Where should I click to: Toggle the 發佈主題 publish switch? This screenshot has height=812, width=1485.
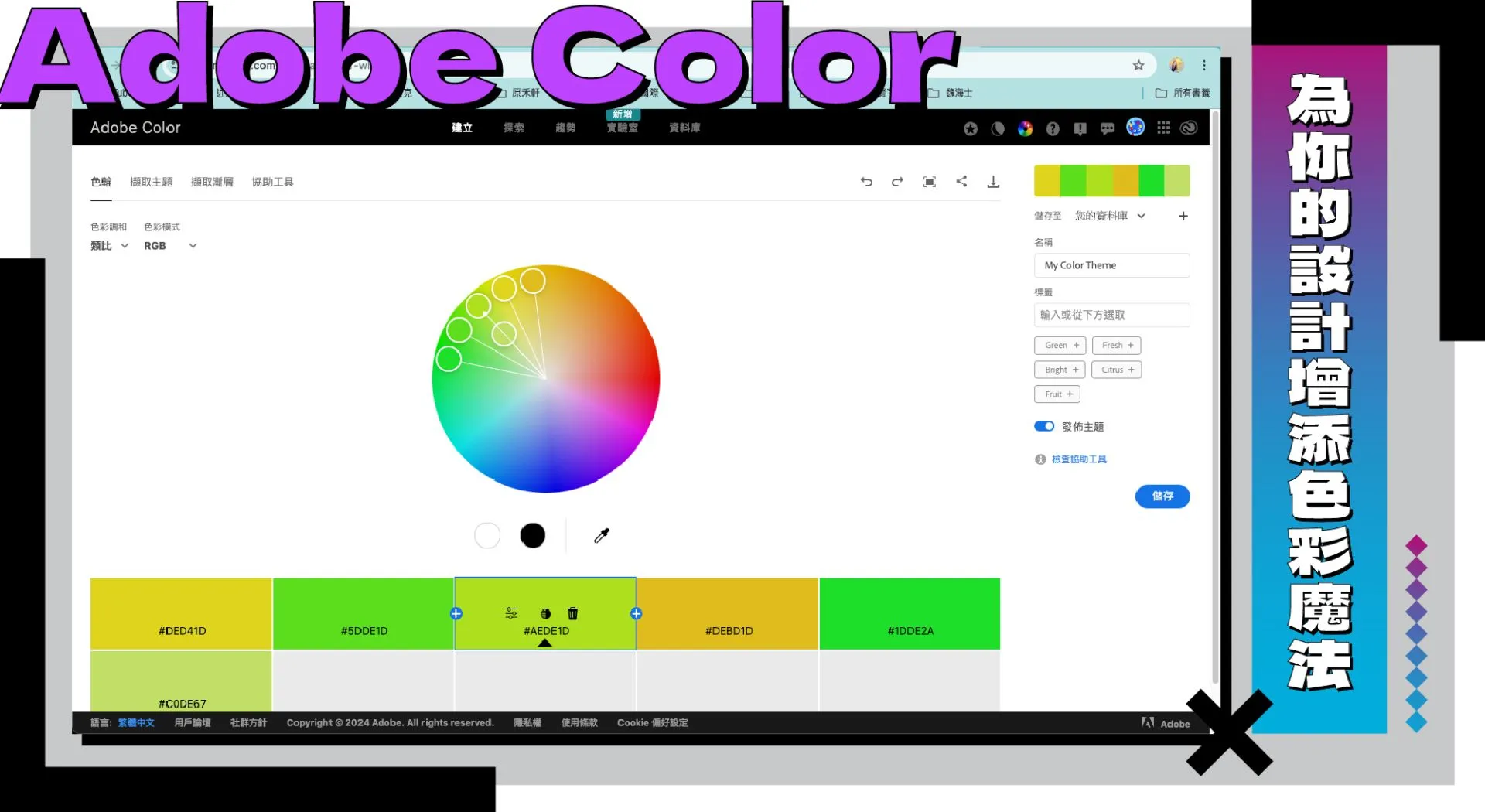1044,426
